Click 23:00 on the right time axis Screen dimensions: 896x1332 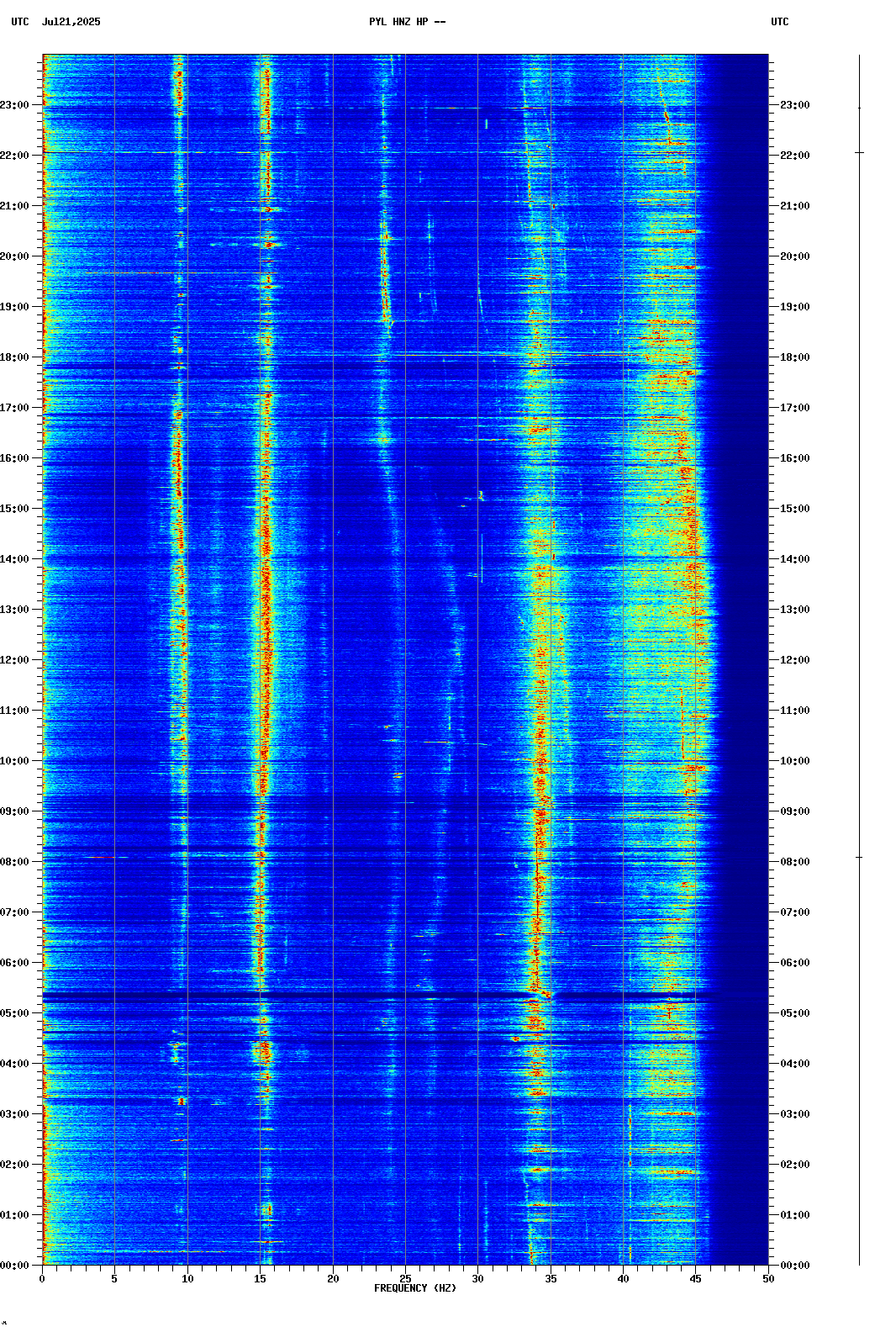point(795,105)
